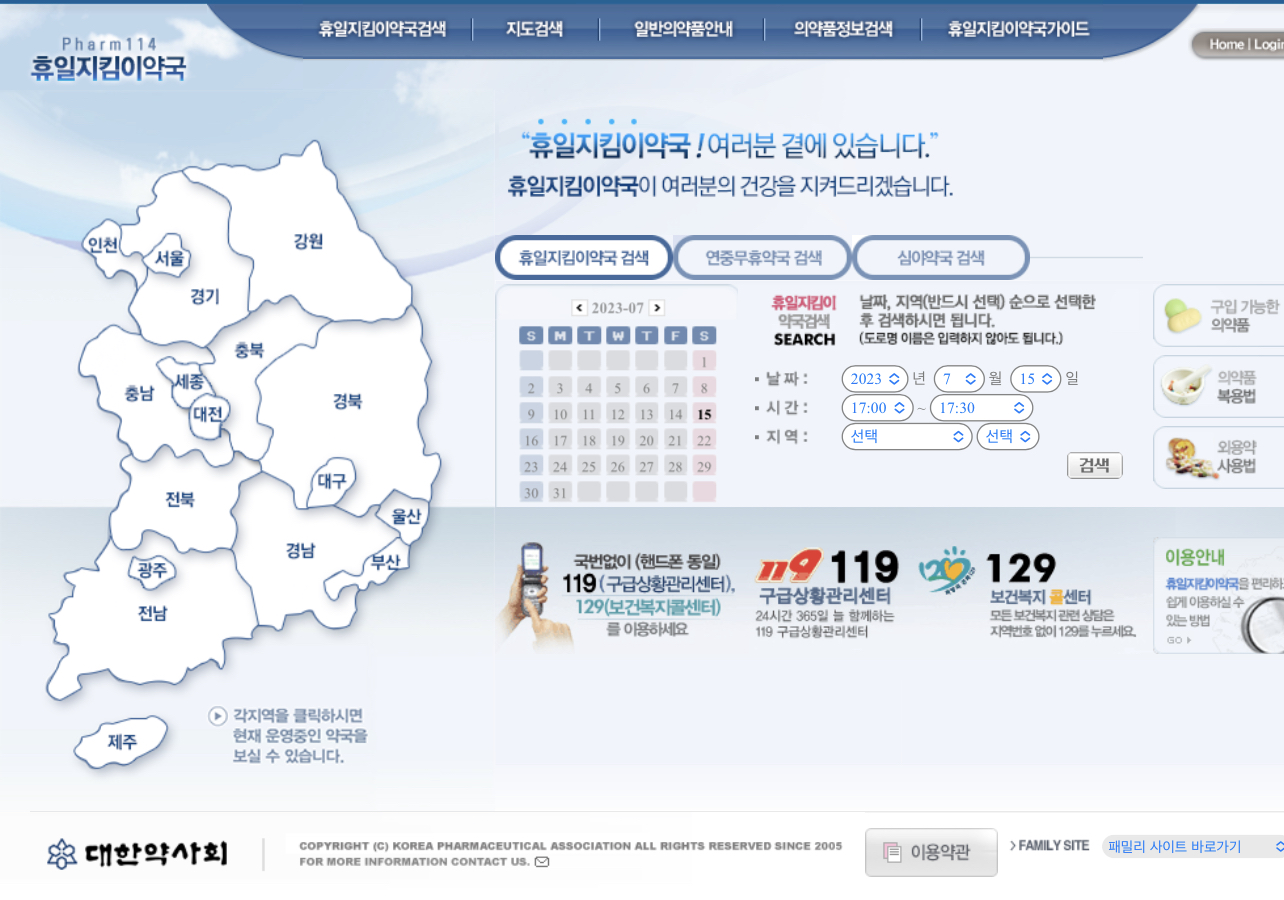Open start time dropdown 17:00
The height and width of the screenshot is (900, 1284).
[878, 408]
